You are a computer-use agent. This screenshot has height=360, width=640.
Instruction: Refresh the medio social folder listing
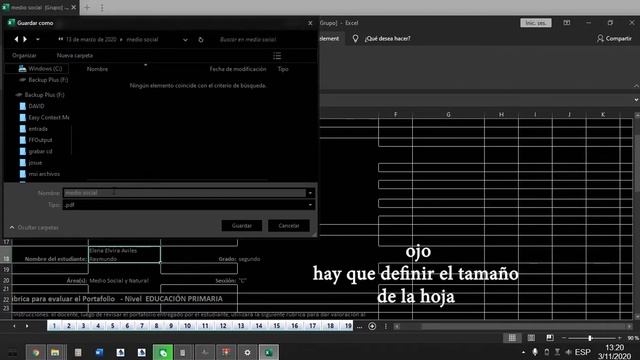[201, 40]
